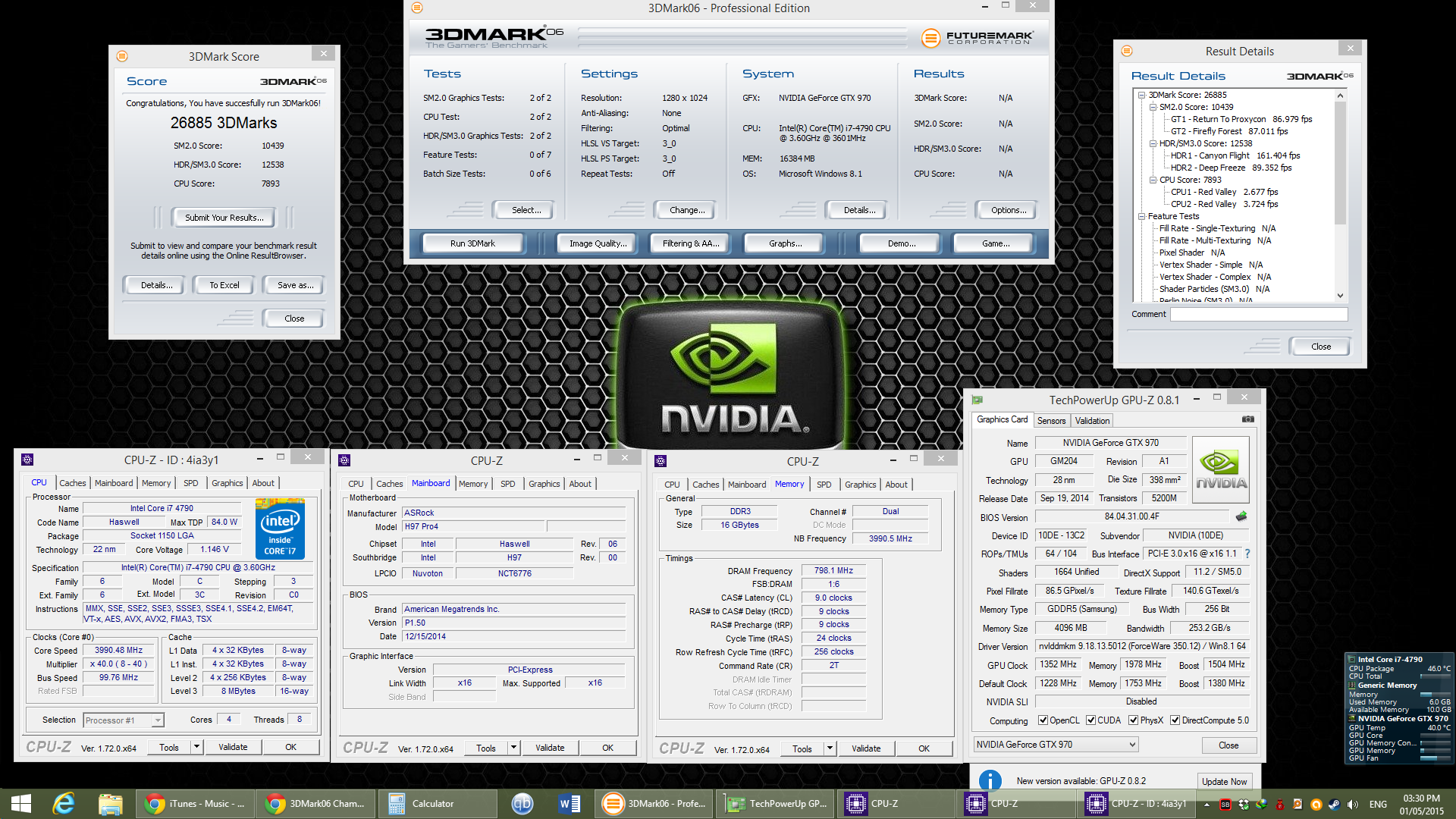Open Microsoft Word from the taskbar
1456x819 pixels.
pos(568,804)
